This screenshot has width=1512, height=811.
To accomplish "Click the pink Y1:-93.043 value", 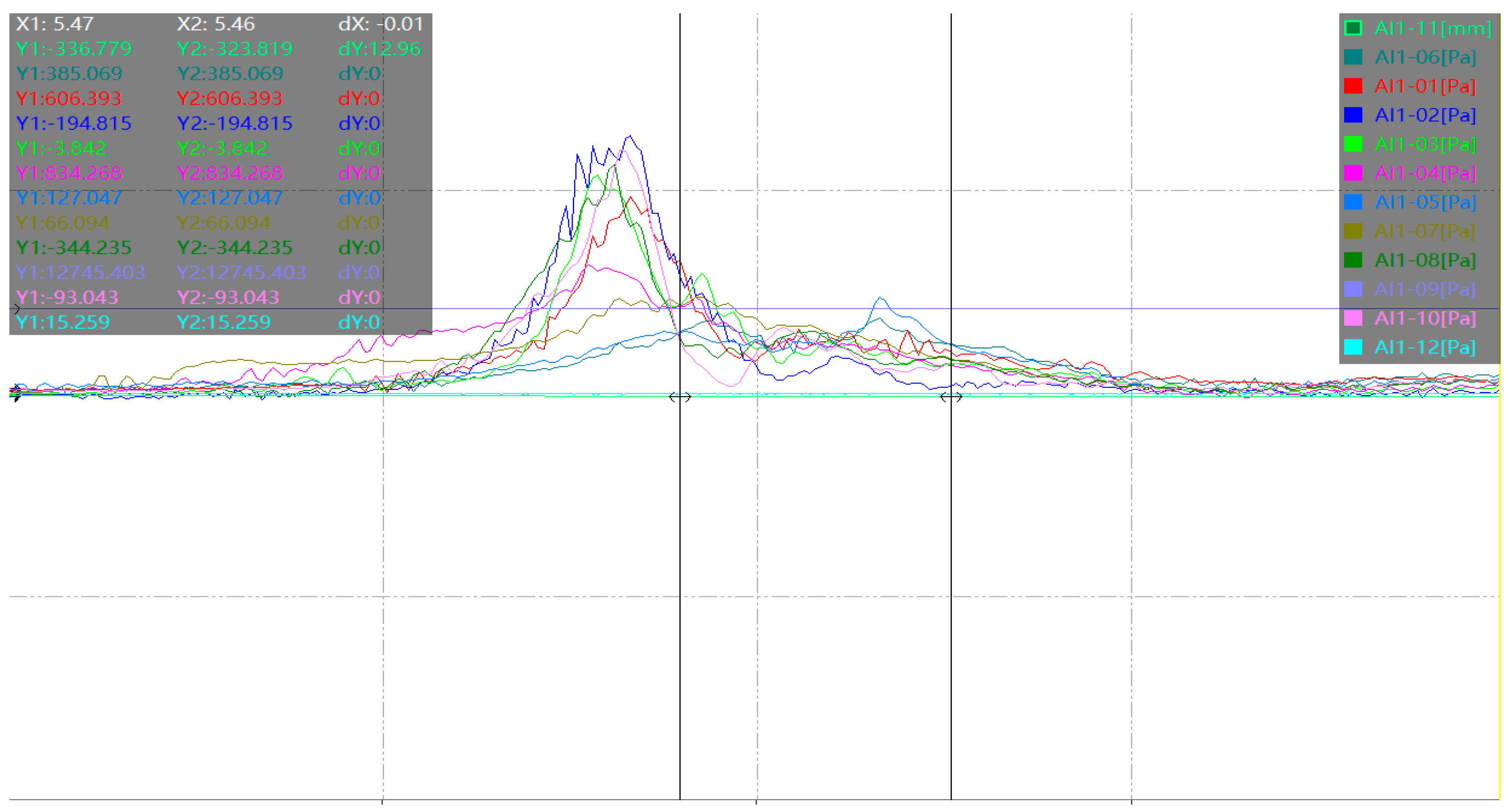I will click(x=67, y=298).
